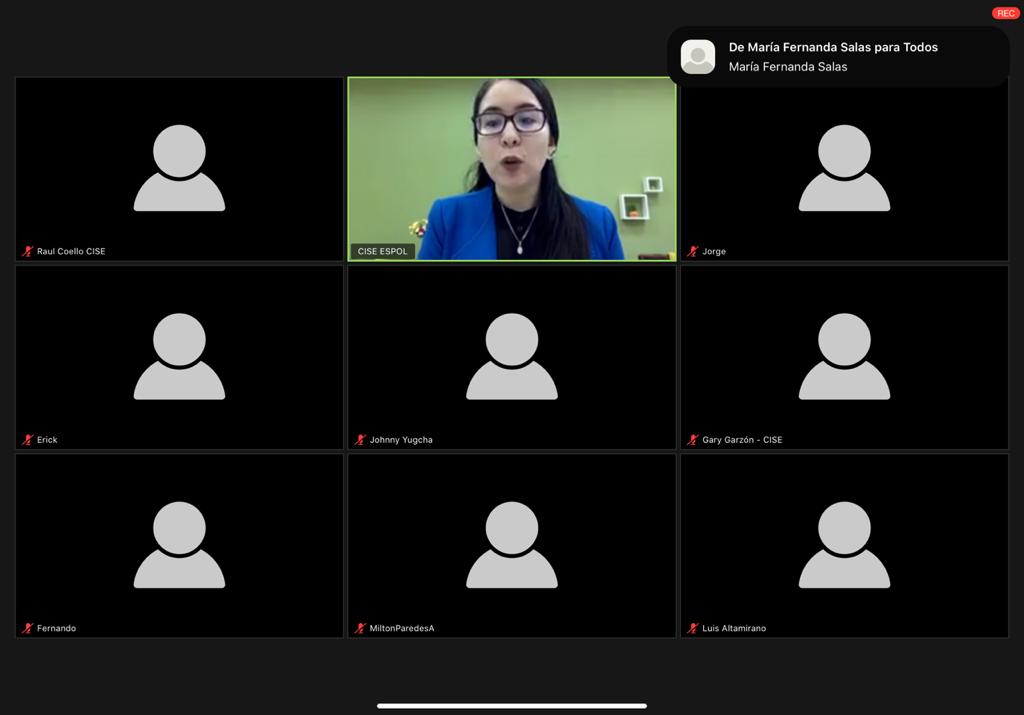Image resolution: width=1024 pixels, height=715 pixels.
Task: Click the muted microphone icon beside Gary Garzón - CISE
Action: (693, 440)
